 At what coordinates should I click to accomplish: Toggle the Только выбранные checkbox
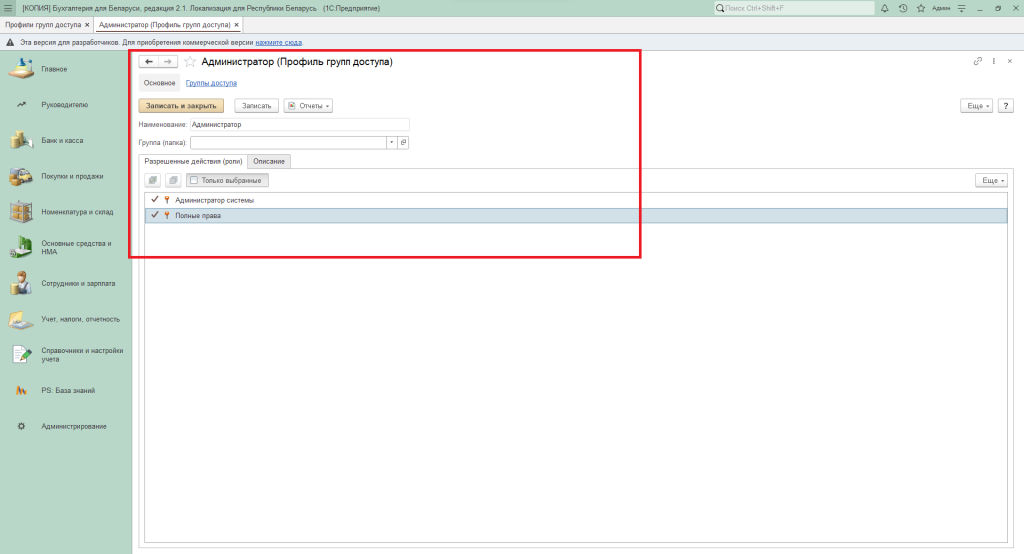[194, 180]
